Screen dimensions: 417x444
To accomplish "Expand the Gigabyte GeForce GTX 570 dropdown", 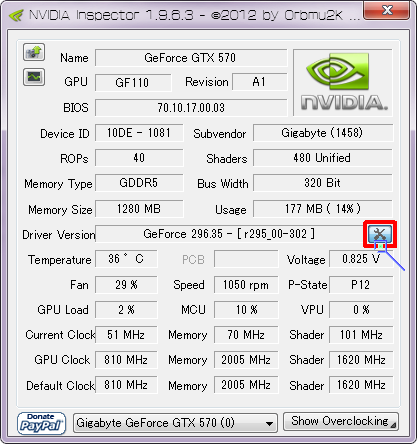I will tap(175, 423).
